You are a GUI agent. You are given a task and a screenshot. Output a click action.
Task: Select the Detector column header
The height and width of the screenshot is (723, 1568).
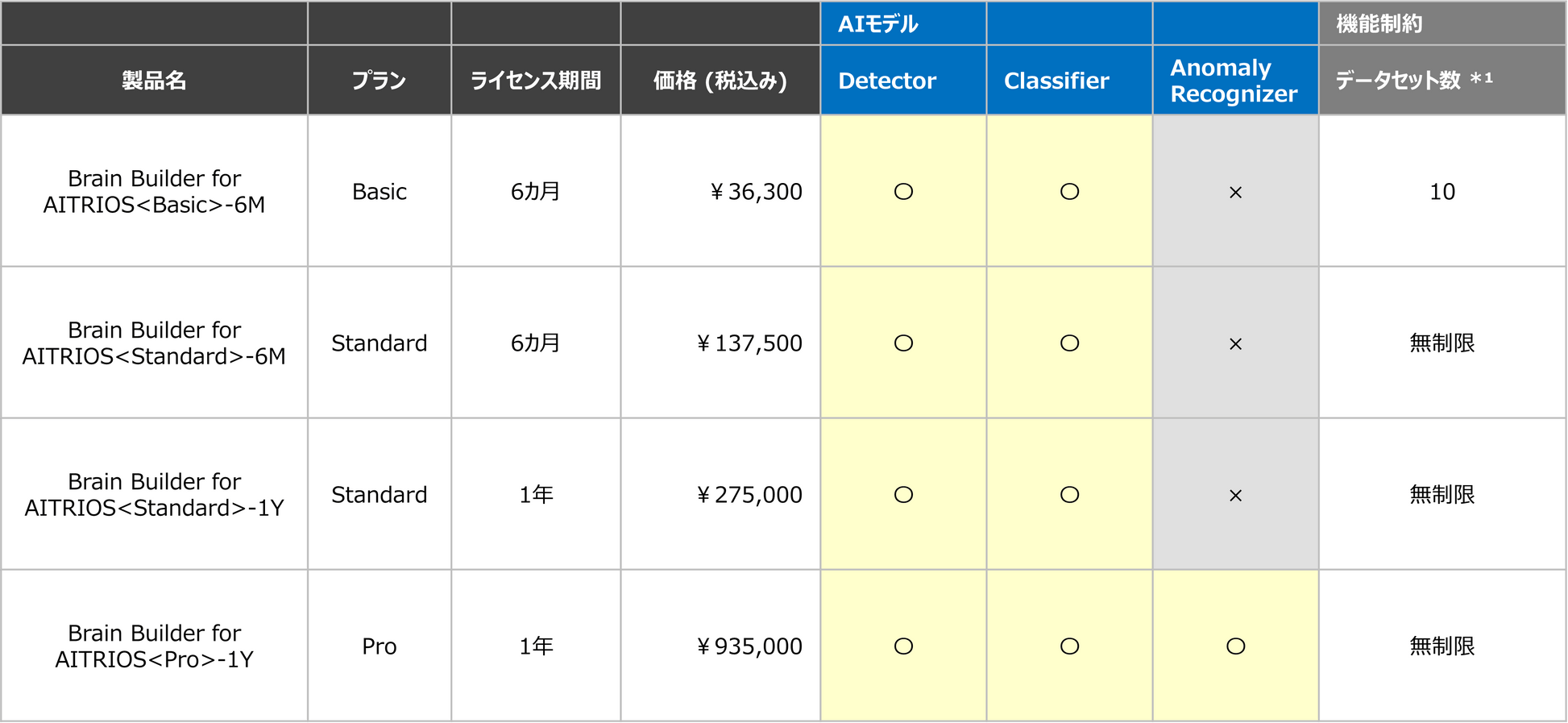(887, 81)
